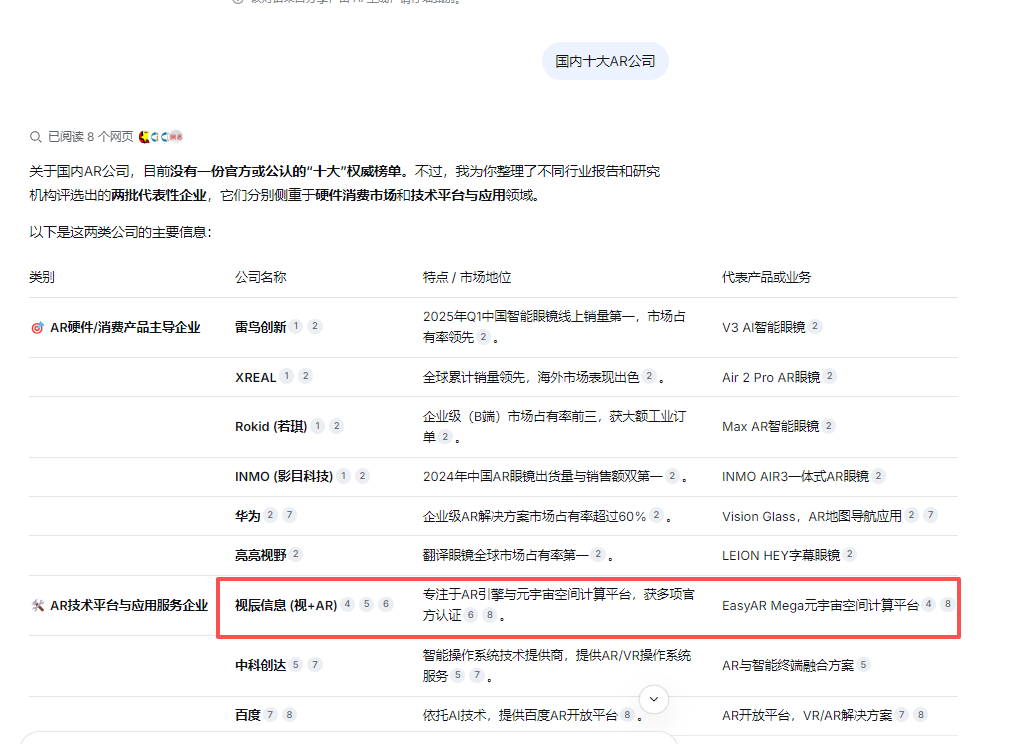This screenshot has width=1033, height=744.
Task: Click the "代表产品或业务" column header
Action: 766,277
